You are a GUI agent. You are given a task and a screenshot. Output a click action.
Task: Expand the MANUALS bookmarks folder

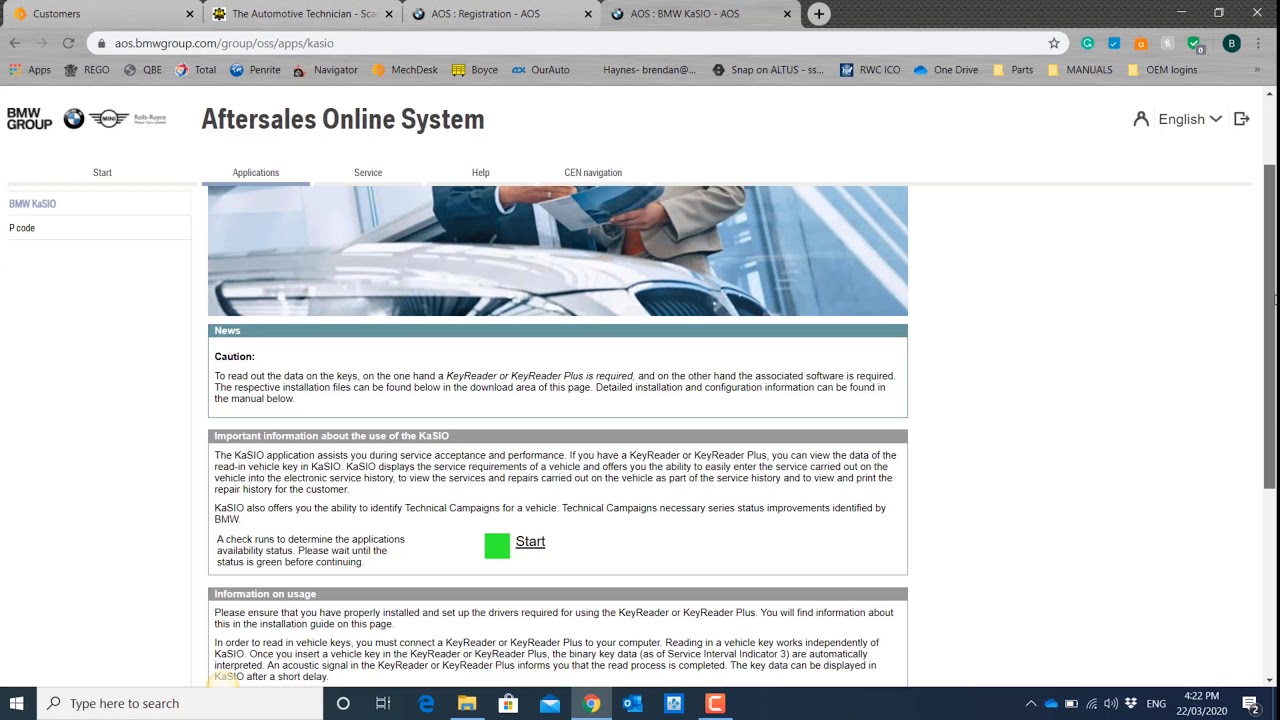(x=1079, y=70)
